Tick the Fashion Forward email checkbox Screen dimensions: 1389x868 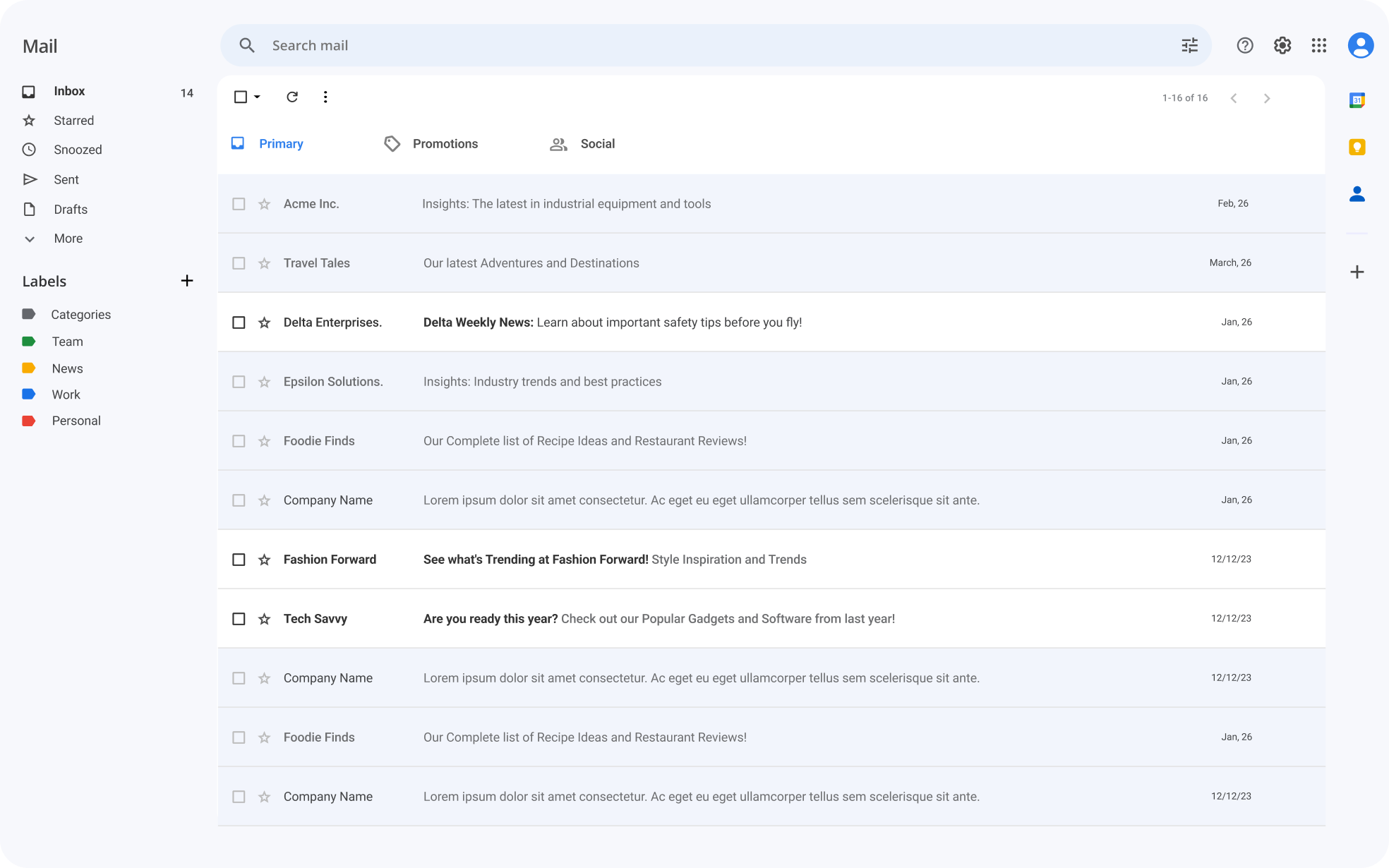[x=239, y=560]
